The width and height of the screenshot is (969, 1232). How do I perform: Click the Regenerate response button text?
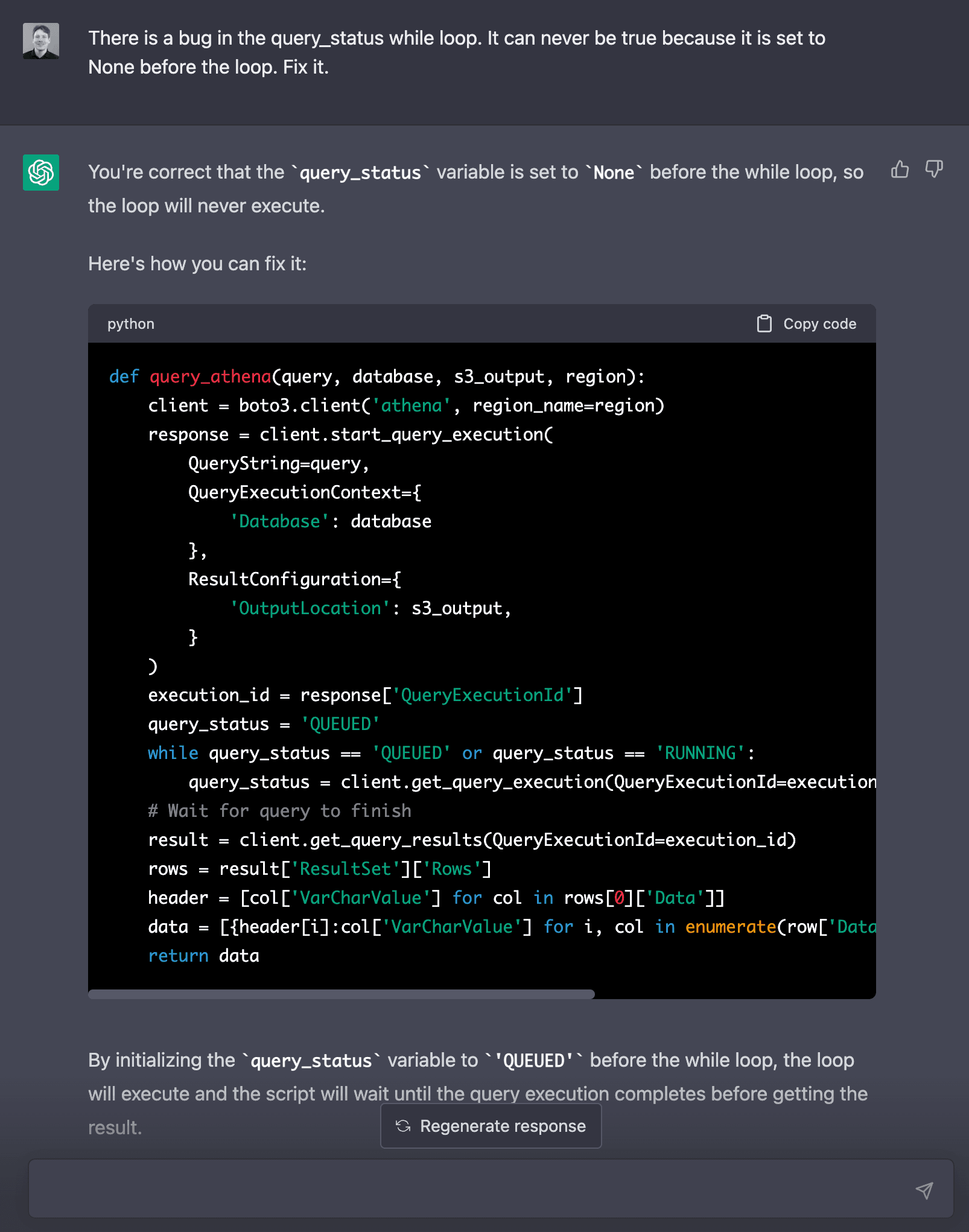pyautogui.click(x=503, y=1126)
